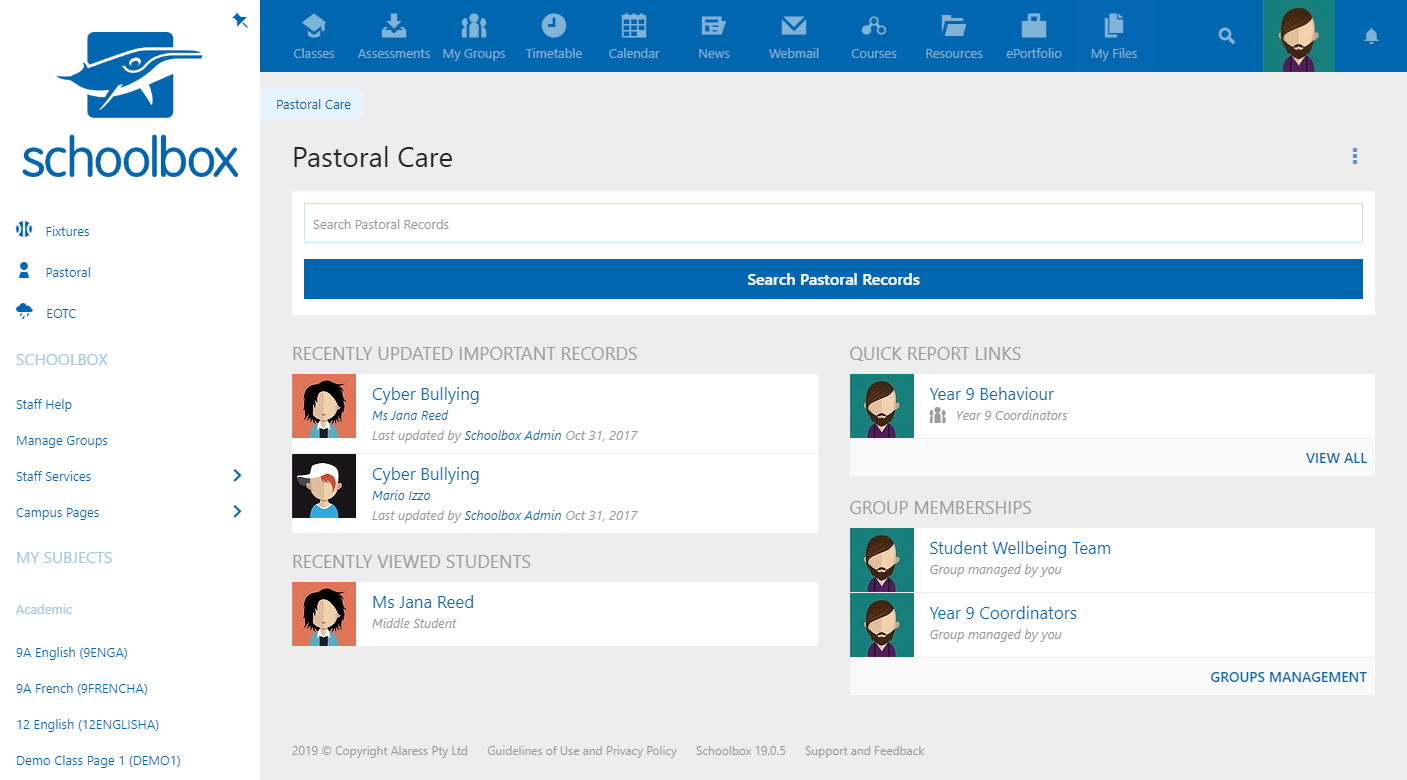
Task: Open the Year 9 Behaviour report link
Action: click(x=991, y=394)
